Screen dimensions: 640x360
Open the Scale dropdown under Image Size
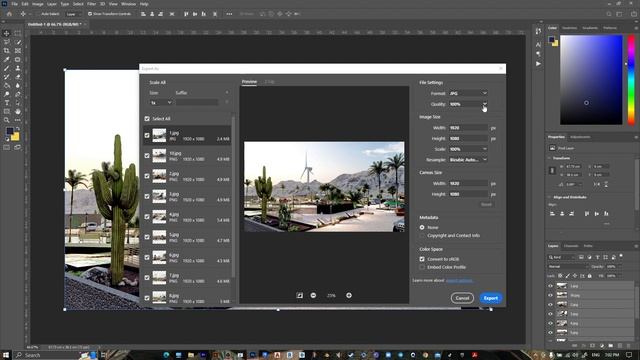click(x=468, y=149)
